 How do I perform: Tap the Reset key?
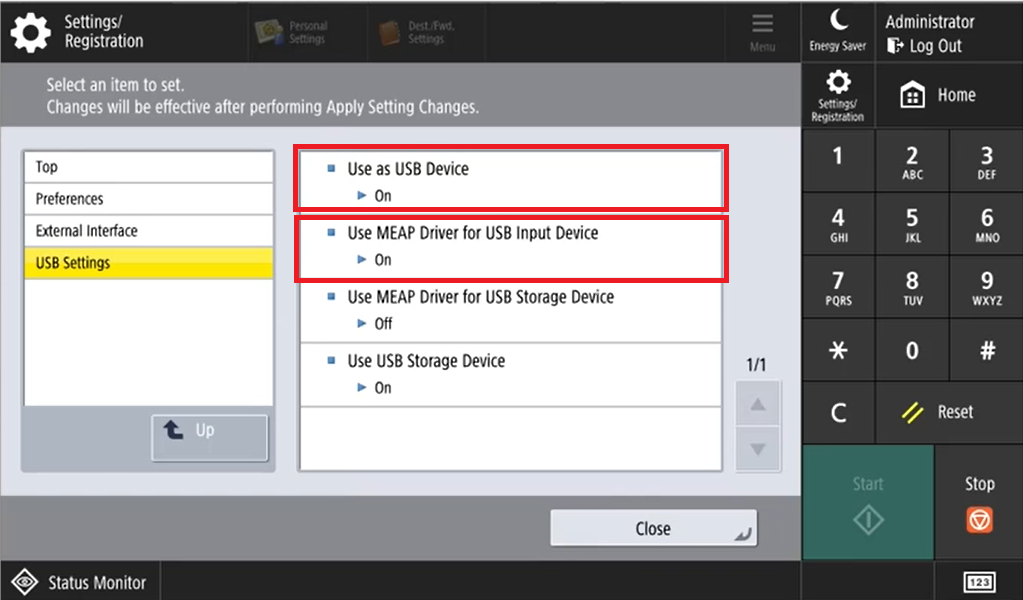pyautogui.click(x=938, y=412)
